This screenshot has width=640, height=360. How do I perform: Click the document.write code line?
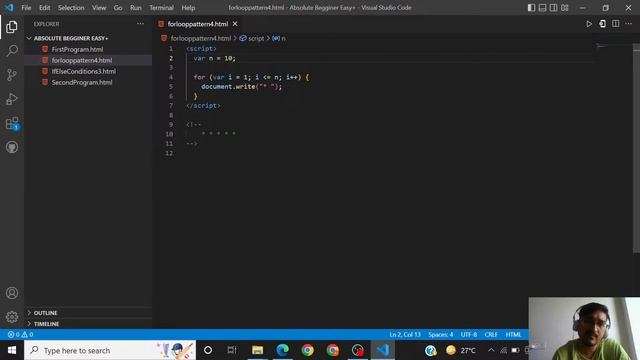coord(241,87)
